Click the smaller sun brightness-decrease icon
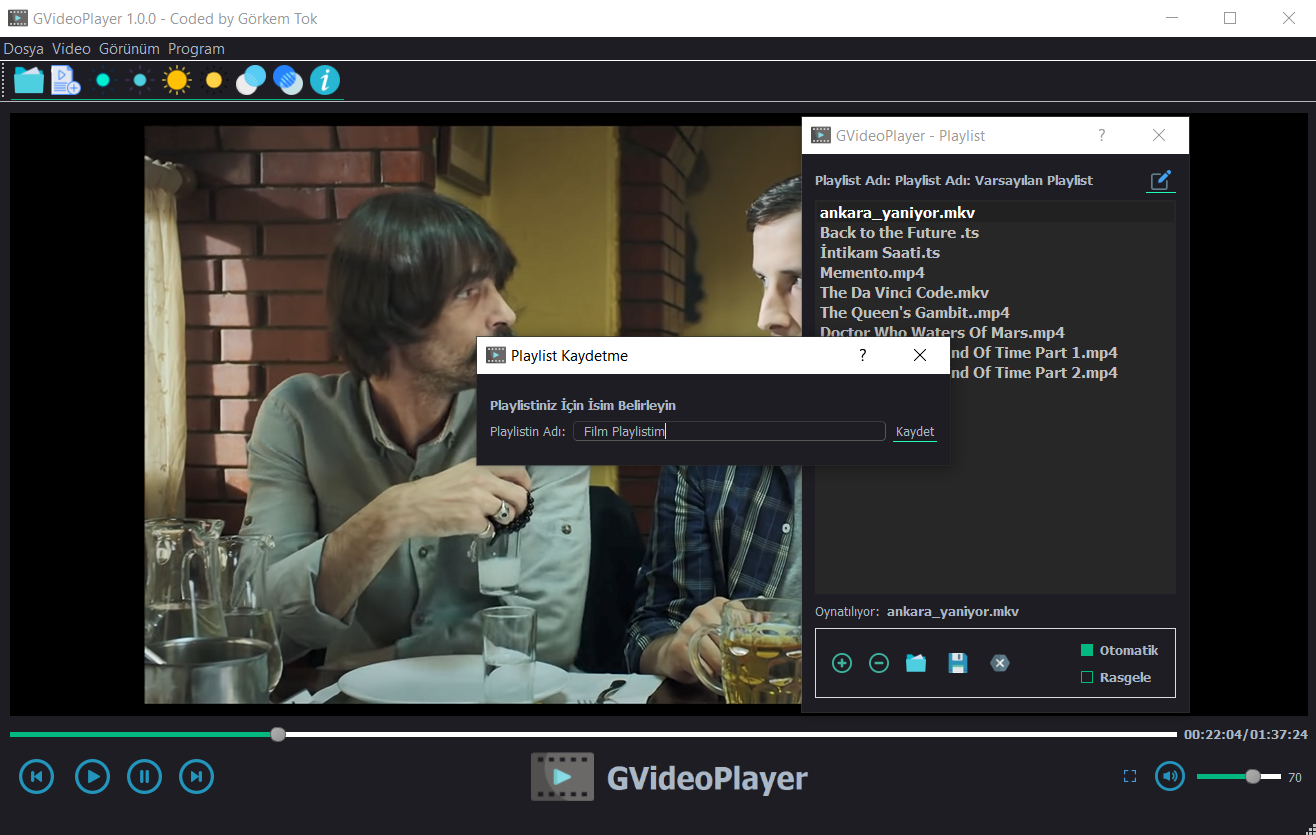This screenshot has width=1316, height=835. [214, 79]
